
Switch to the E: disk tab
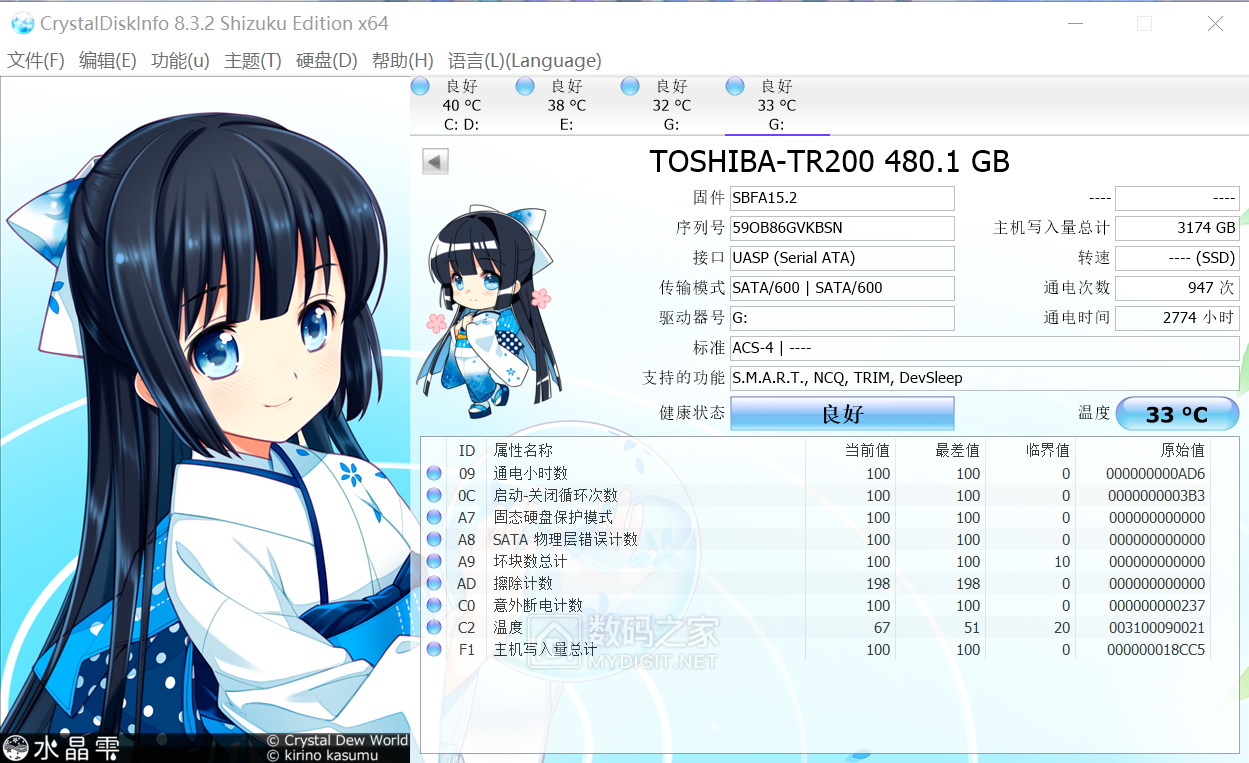[567, 105]
